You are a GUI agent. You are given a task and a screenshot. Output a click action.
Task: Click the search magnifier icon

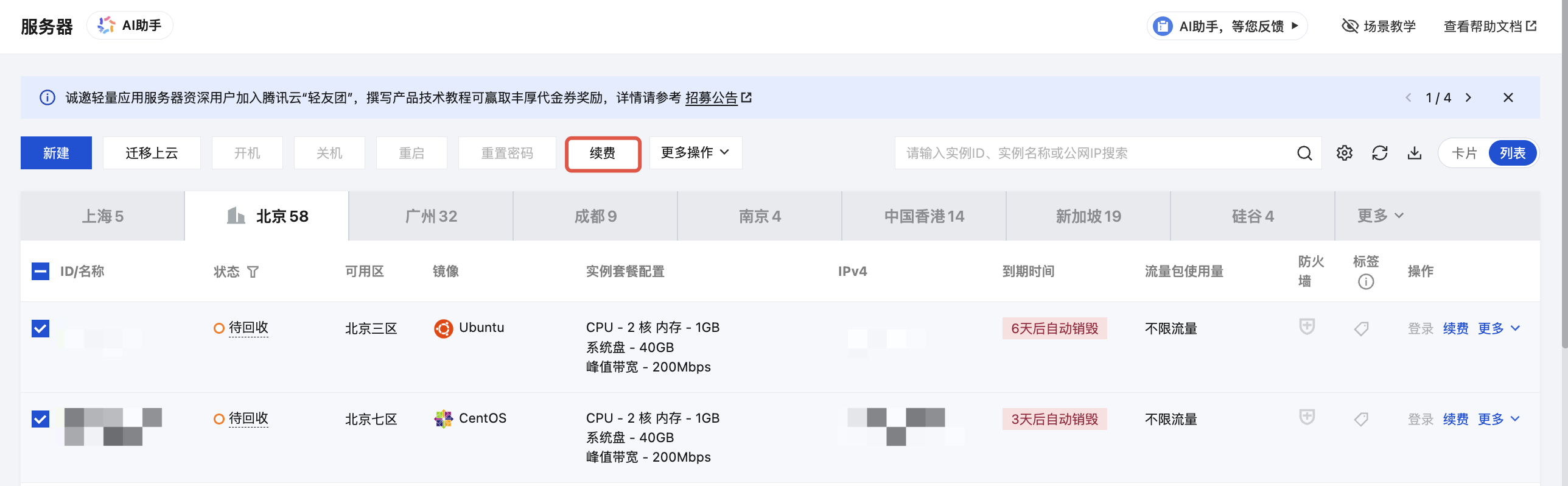pos(1304,153)
